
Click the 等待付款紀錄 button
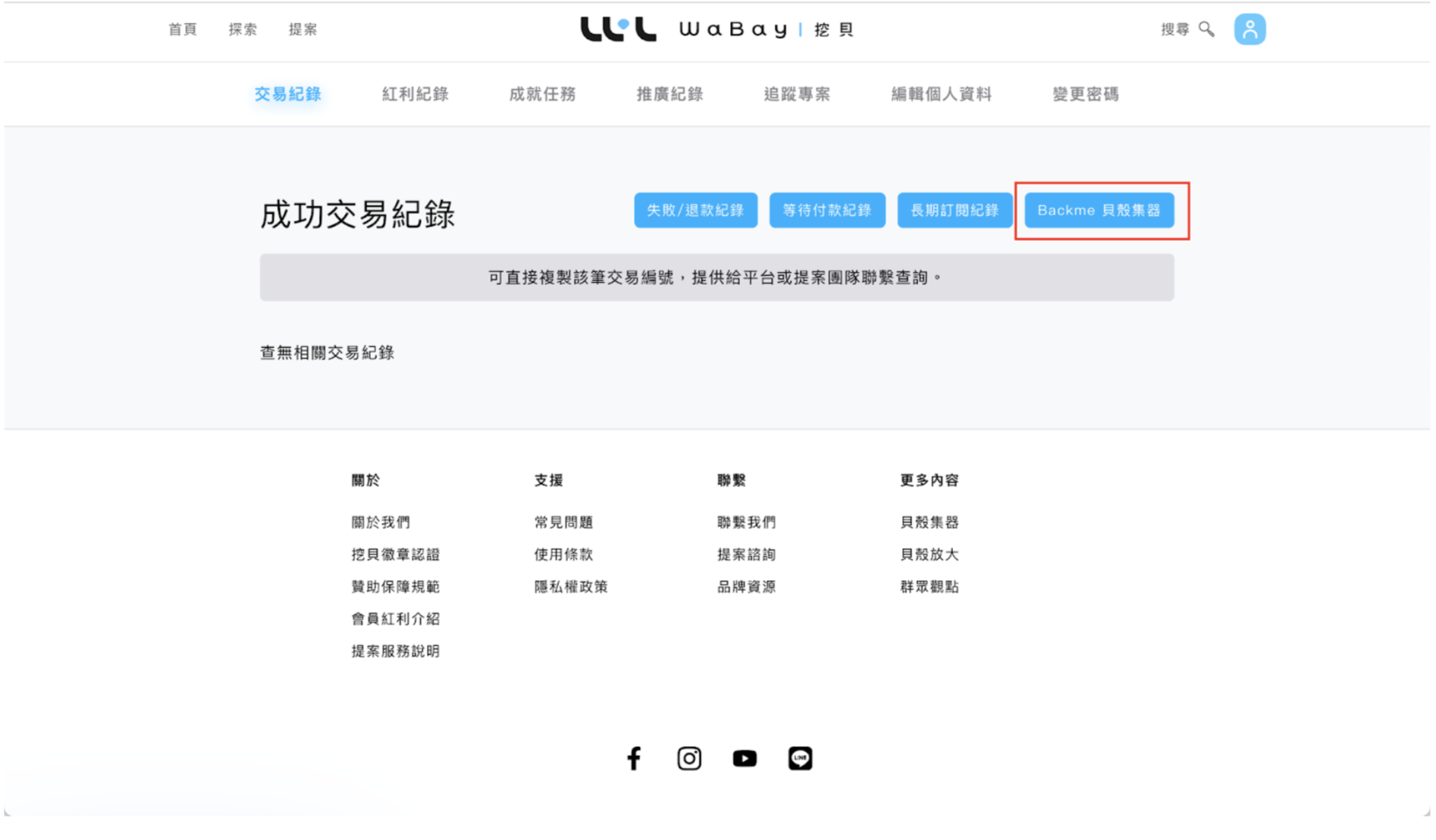(x=826, y=211)
